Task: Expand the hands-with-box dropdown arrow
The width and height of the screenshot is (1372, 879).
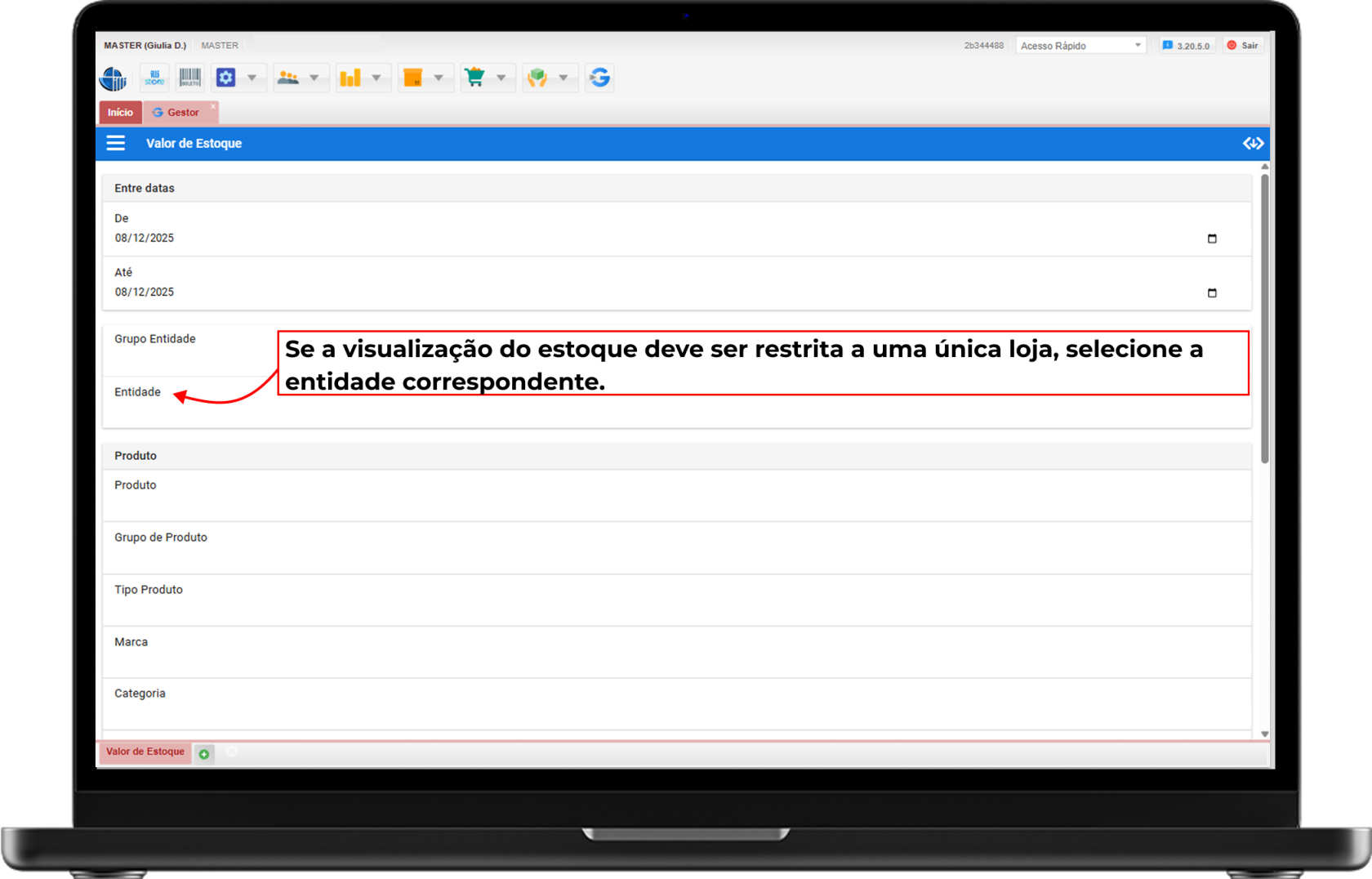Action: pyautogui.click(x=563, y=78)
